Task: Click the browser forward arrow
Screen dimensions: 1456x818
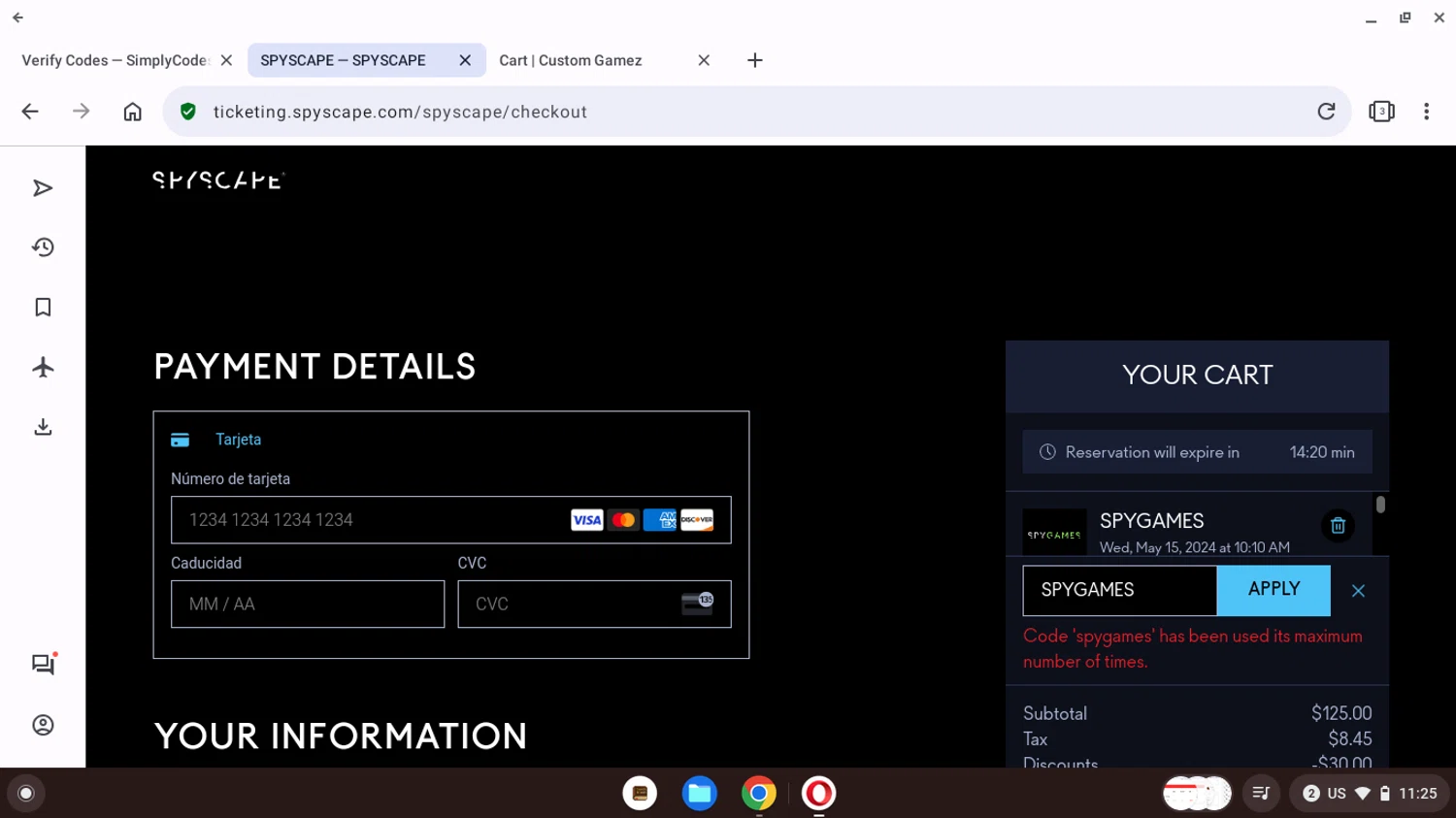Action: [82, 112]
